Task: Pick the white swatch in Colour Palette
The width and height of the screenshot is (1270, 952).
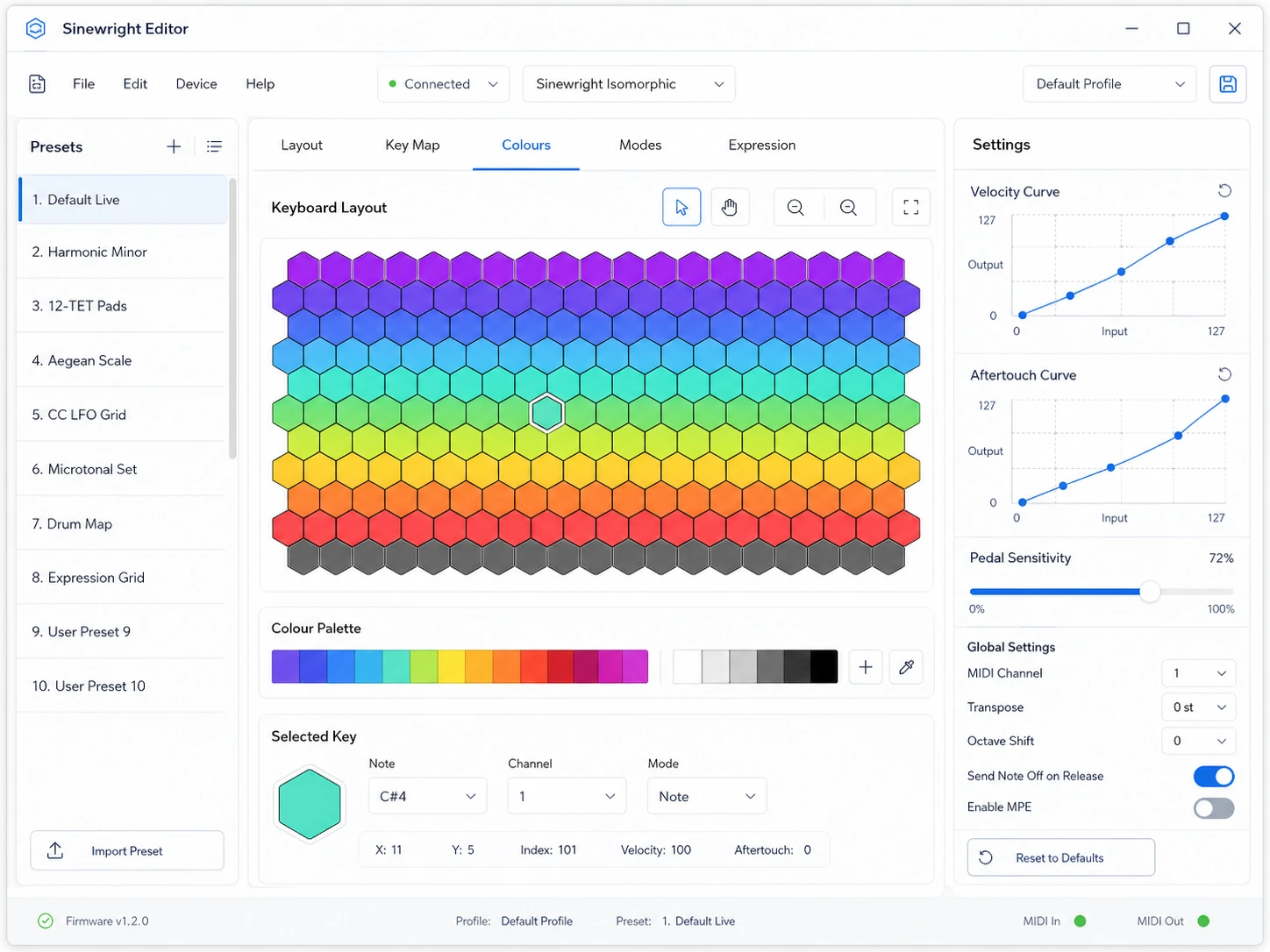Action: point(688,667)
